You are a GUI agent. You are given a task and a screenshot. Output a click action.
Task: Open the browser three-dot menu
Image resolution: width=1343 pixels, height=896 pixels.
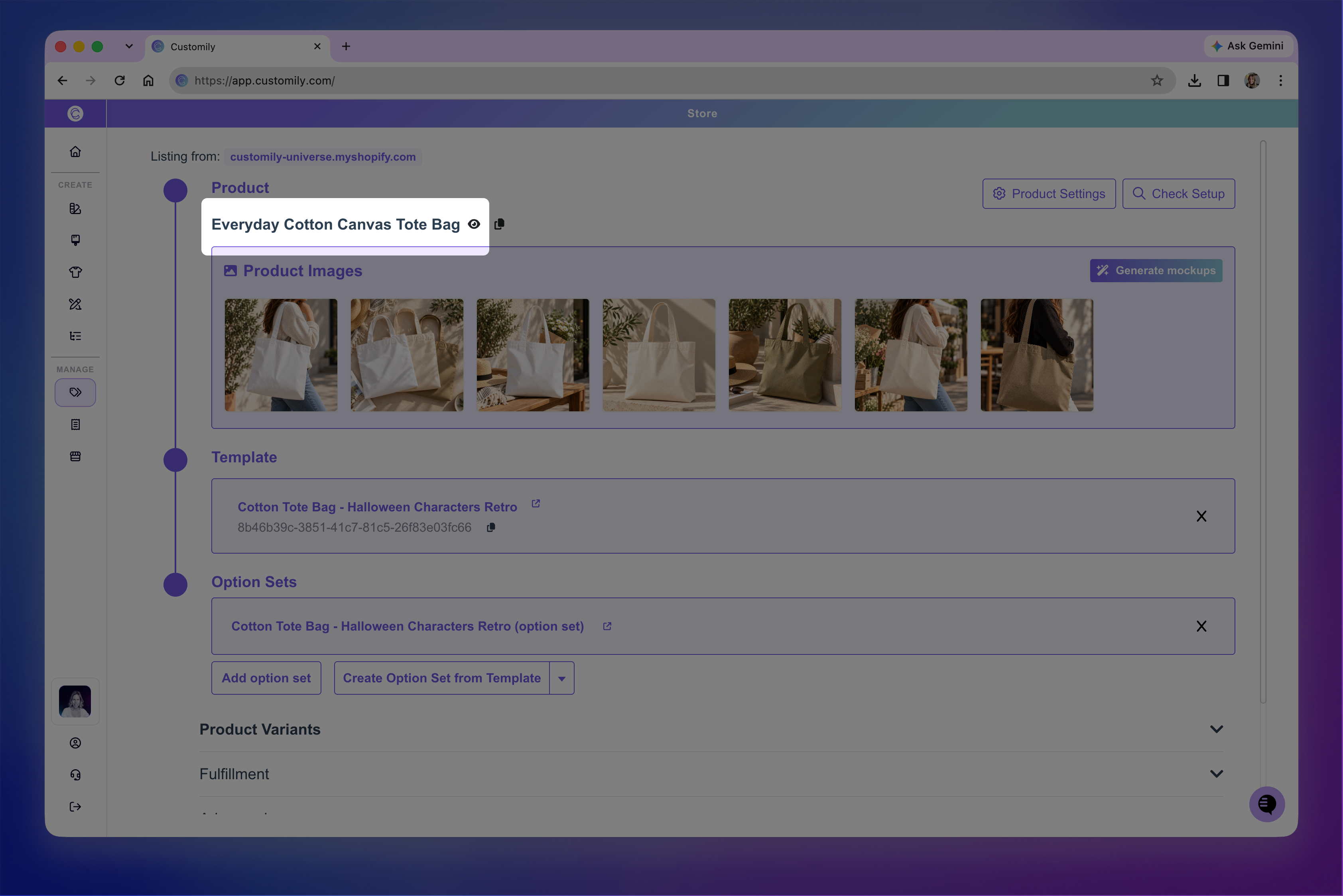(1281, 81)
